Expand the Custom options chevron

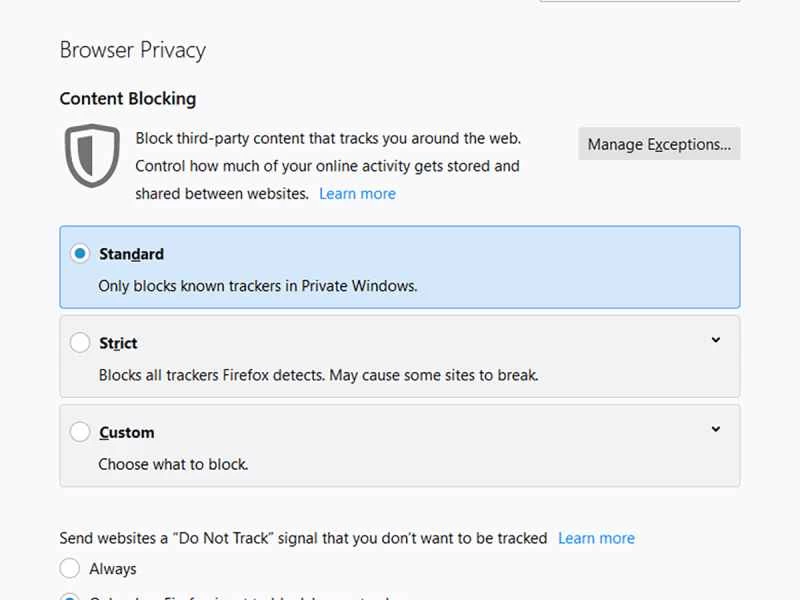(715, 429)
